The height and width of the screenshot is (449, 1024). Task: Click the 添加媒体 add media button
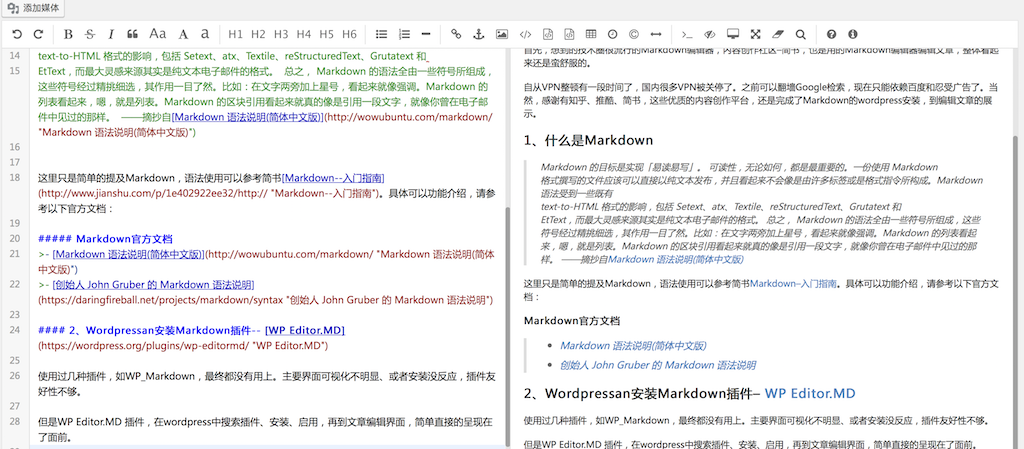[33, 8]
